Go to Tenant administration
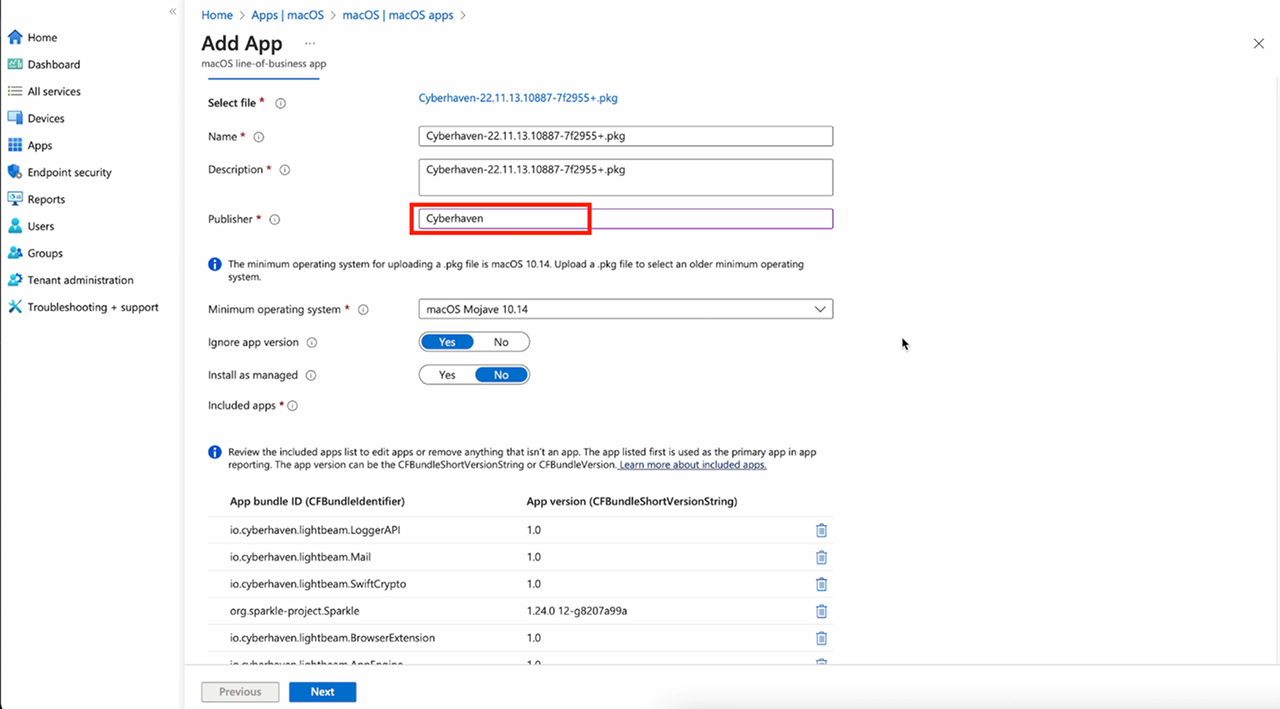 80,280
